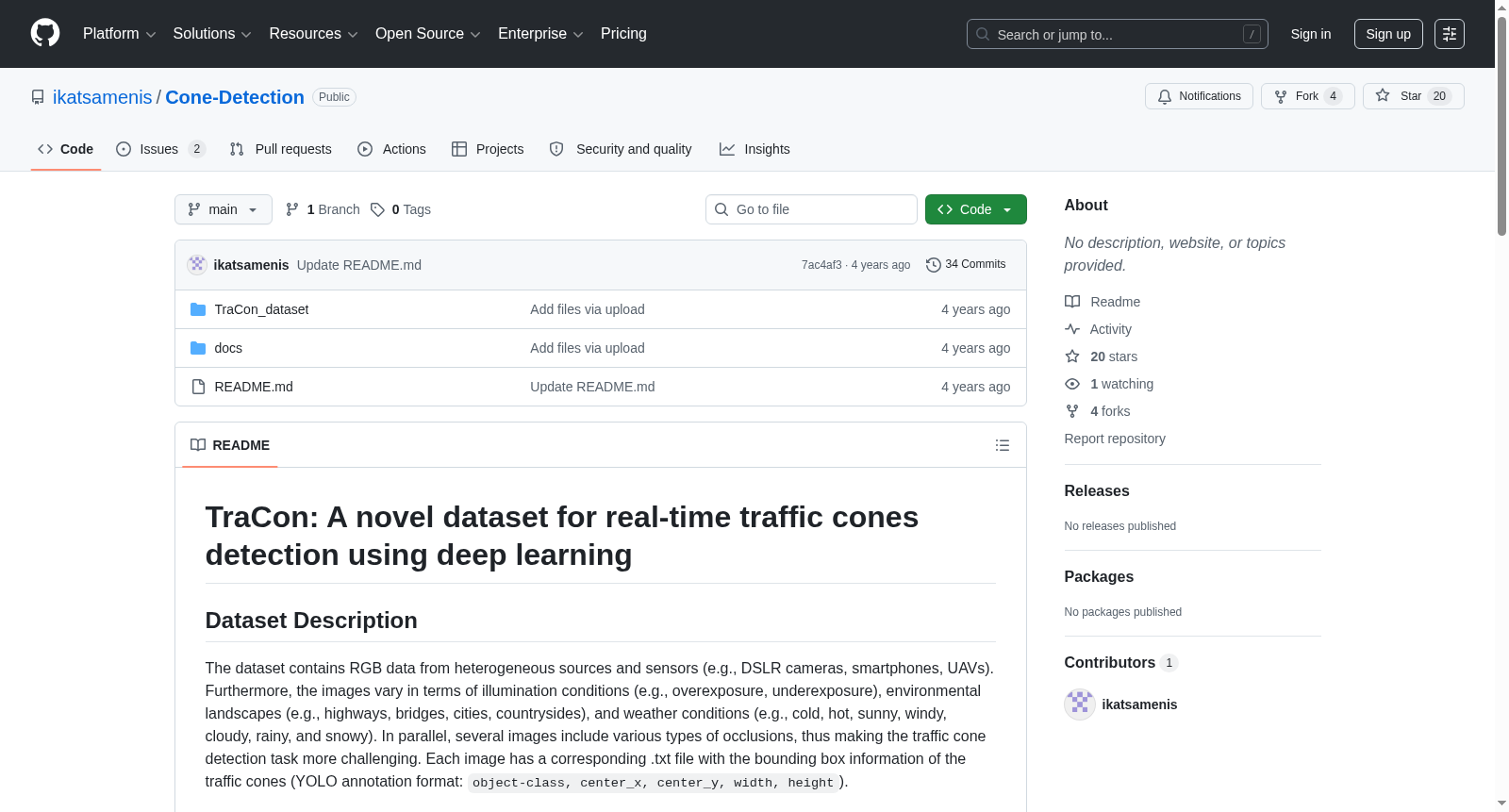Image resolution: width=1509 pixels, height=812 pixels.
Task: Click the Sign in link
Action: [x=1311, y=34]
